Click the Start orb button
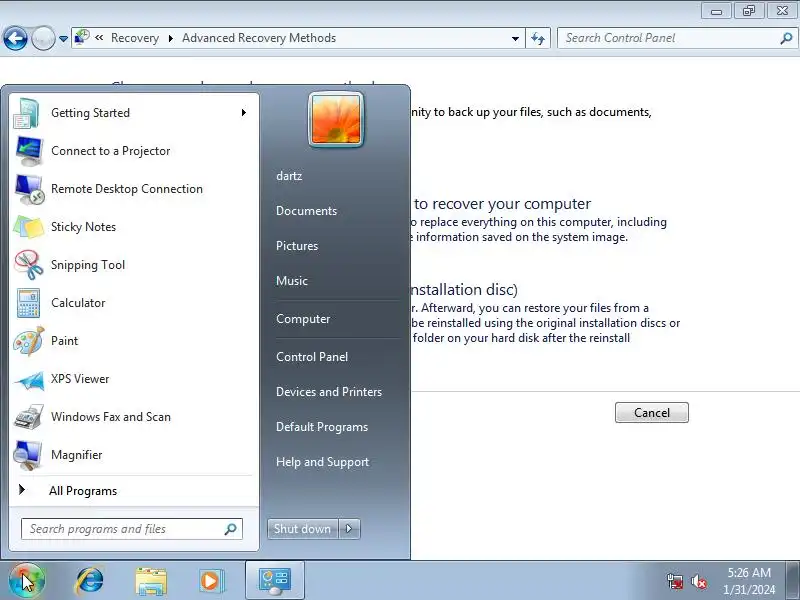This screenshot has width=800, height=600. click(x=27, y=580)
